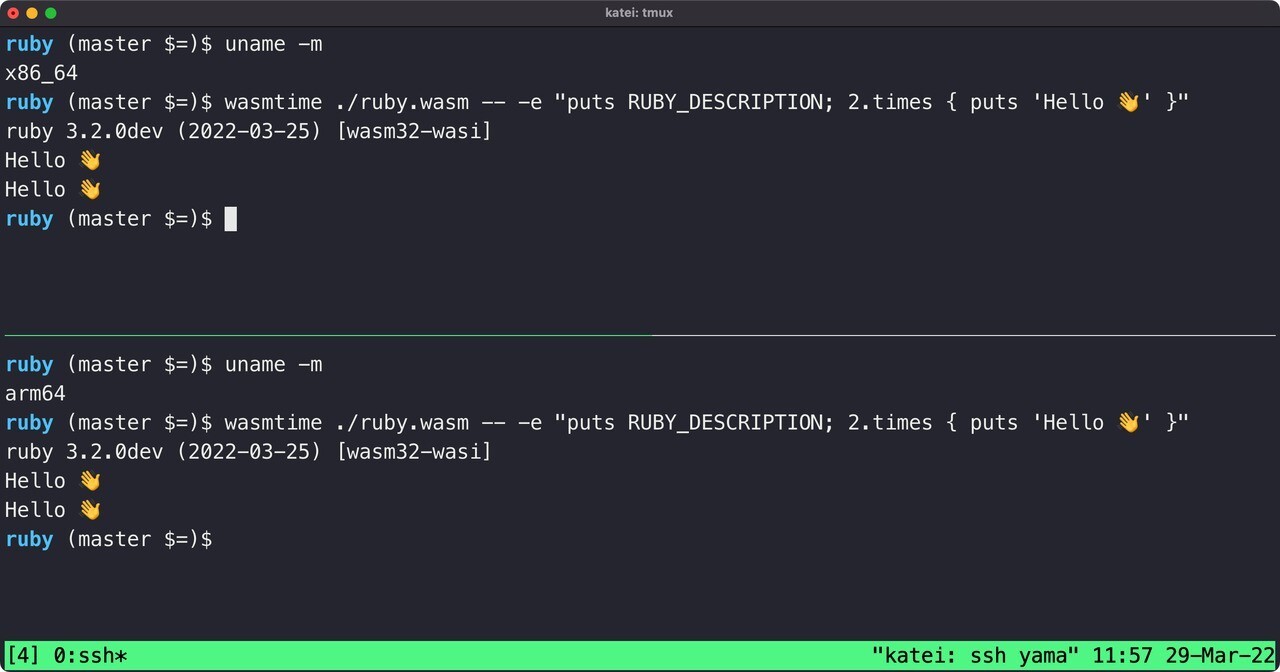Click the 'uname -m' command text in top pane
Screen dimensions: 1280x672
273,43
